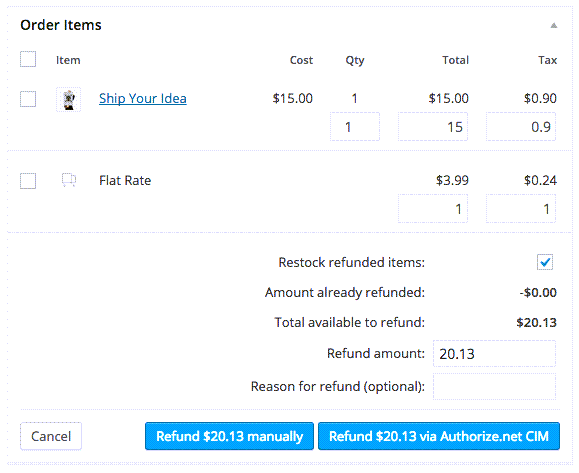The image size is (579, 473).
Task: Check the Flat Rate row checkbox
Action: tap(28, 181)
